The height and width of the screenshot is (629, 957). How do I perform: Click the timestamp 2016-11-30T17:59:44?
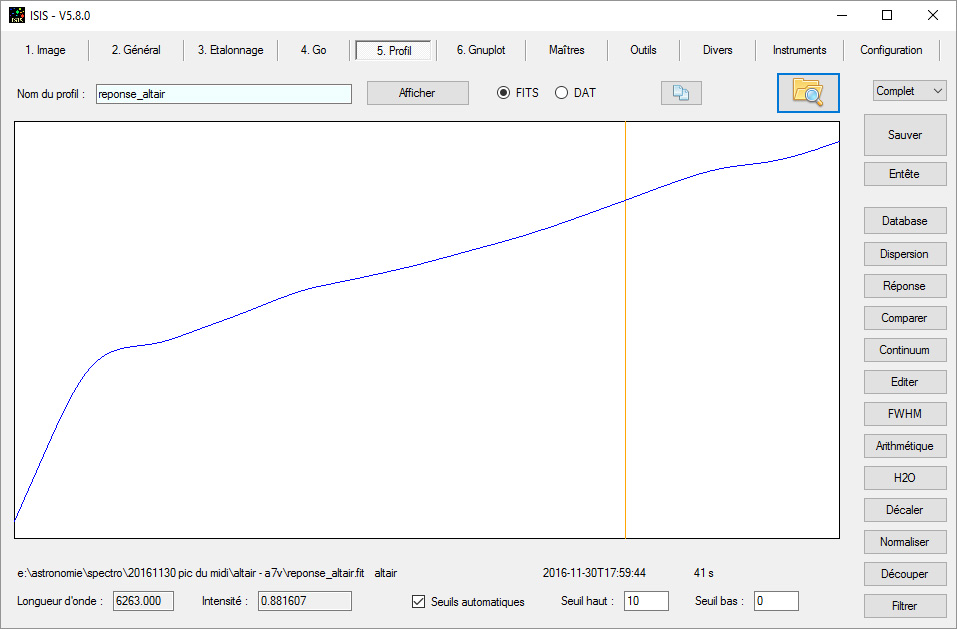pos(594,573)
